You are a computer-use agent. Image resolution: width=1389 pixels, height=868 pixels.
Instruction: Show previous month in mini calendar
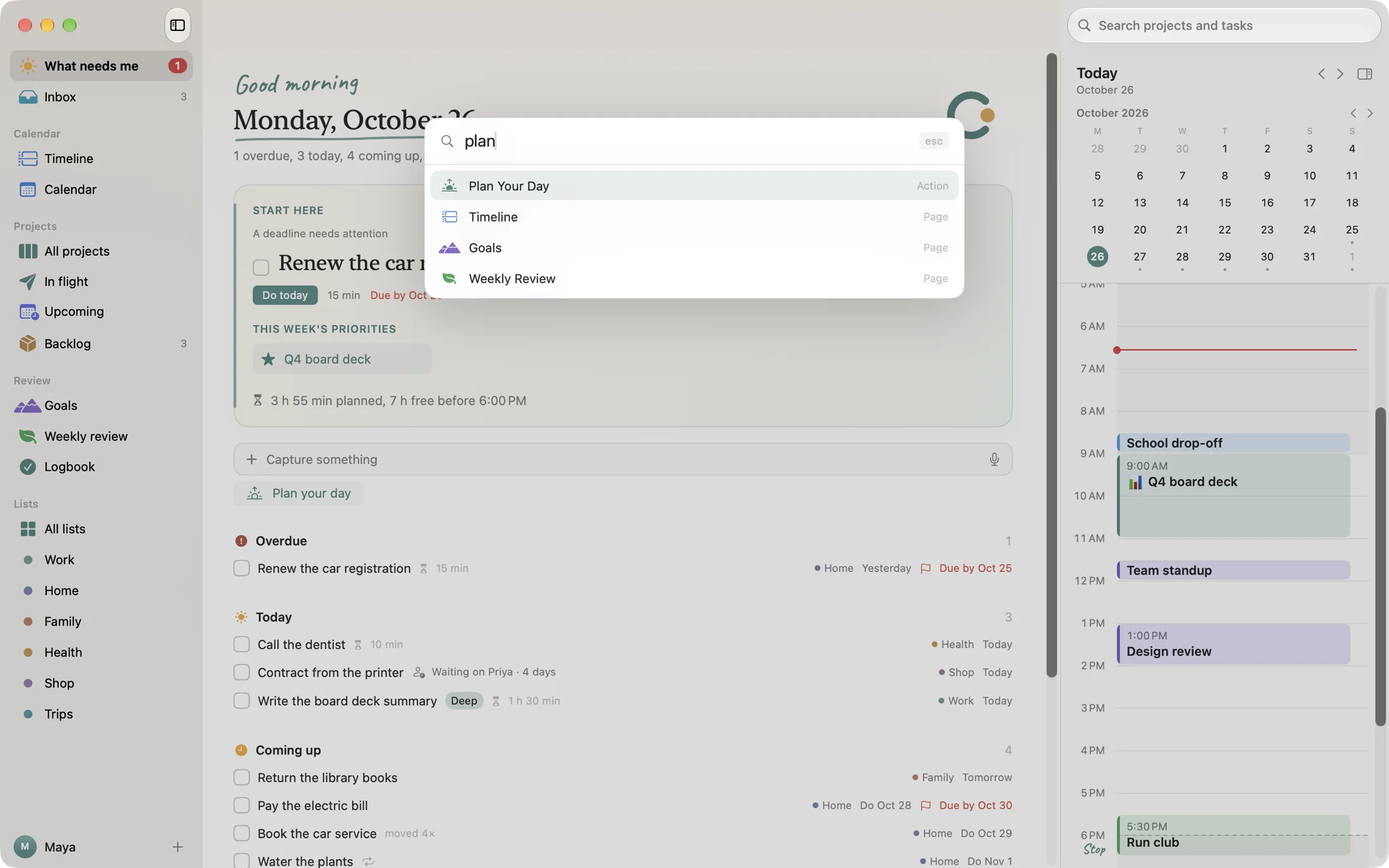pyautogui.click(x=1353, y=114)
